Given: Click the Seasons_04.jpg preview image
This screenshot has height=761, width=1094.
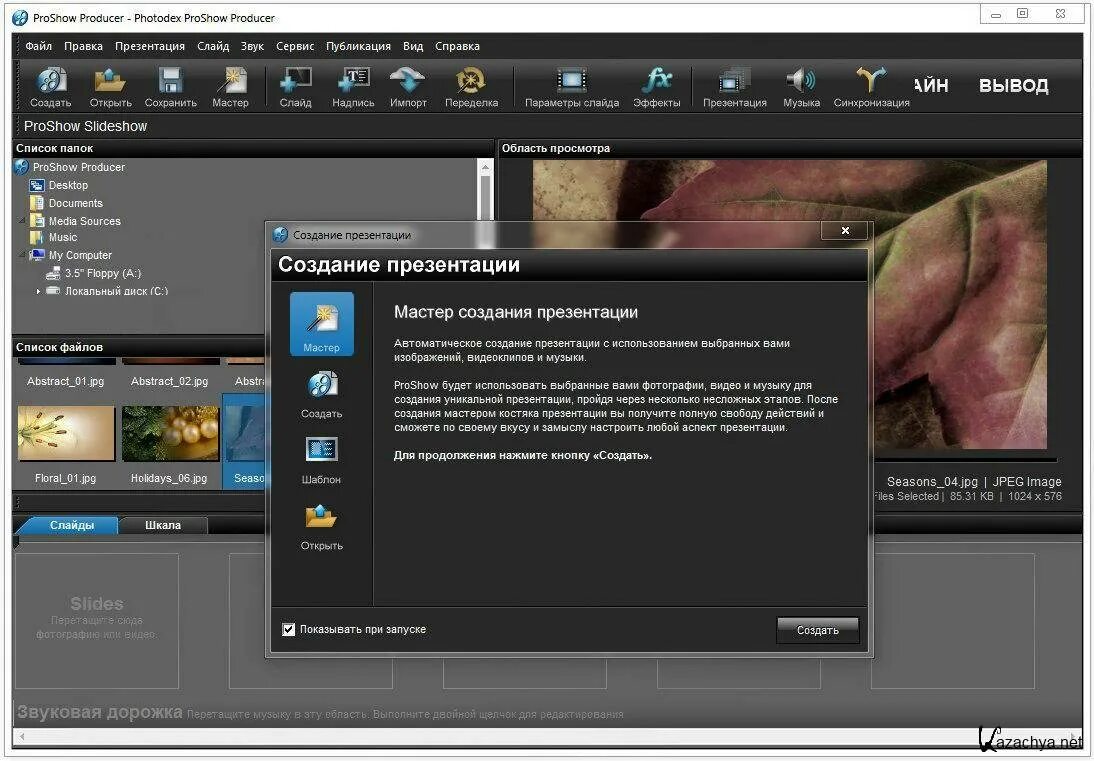Looking at the screenshot, I should coord(789,304).
